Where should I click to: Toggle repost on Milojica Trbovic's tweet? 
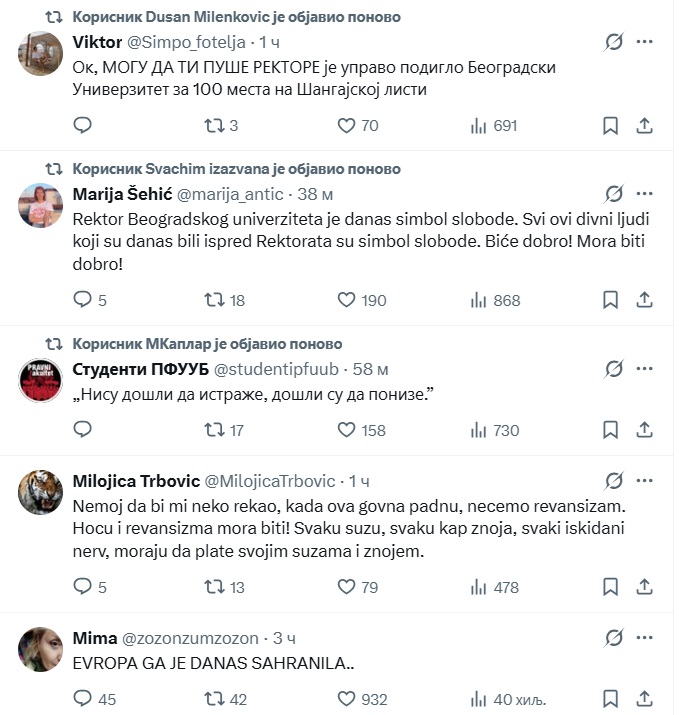pyautogui.click(x=224, y=587)
